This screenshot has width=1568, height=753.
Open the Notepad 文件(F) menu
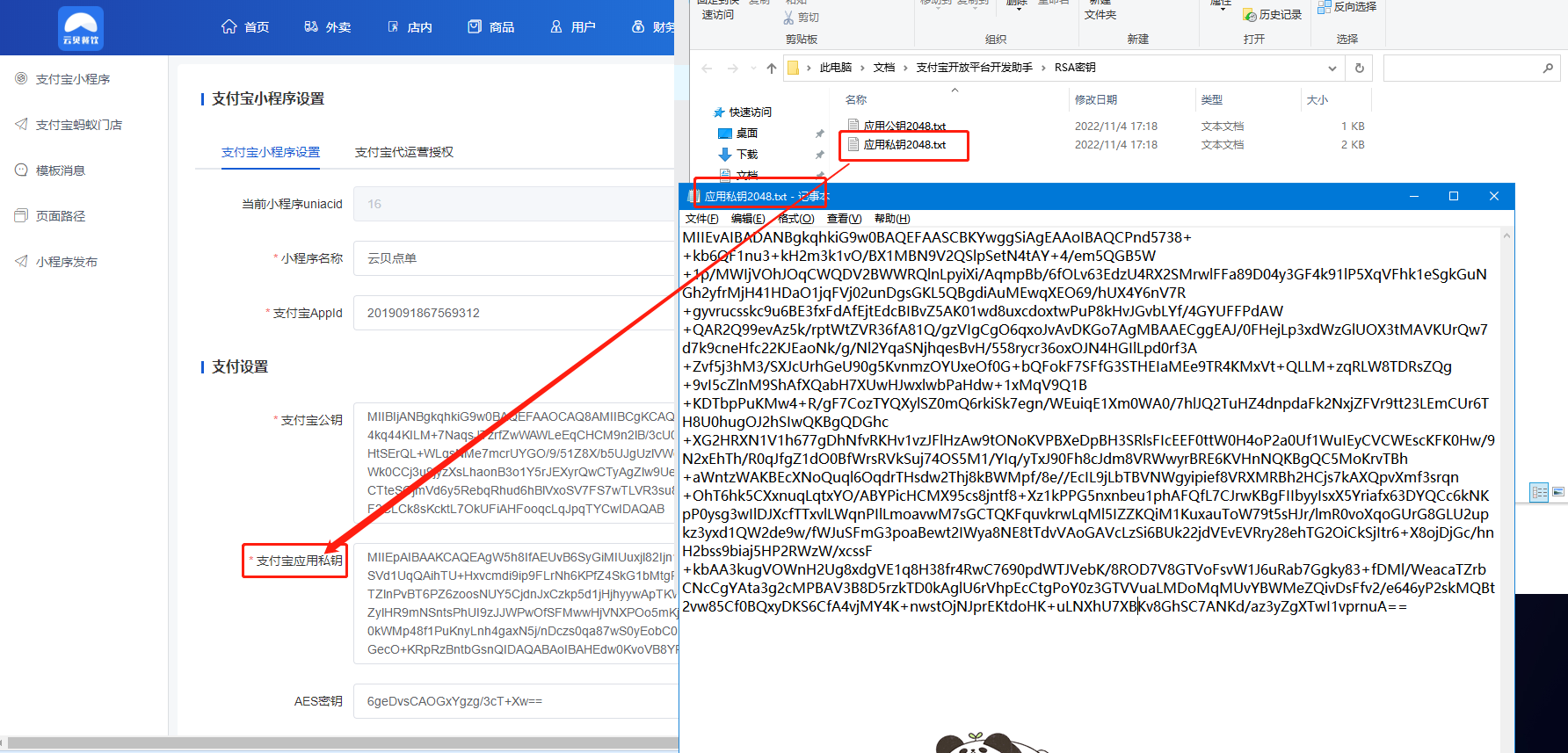[702, 219]
